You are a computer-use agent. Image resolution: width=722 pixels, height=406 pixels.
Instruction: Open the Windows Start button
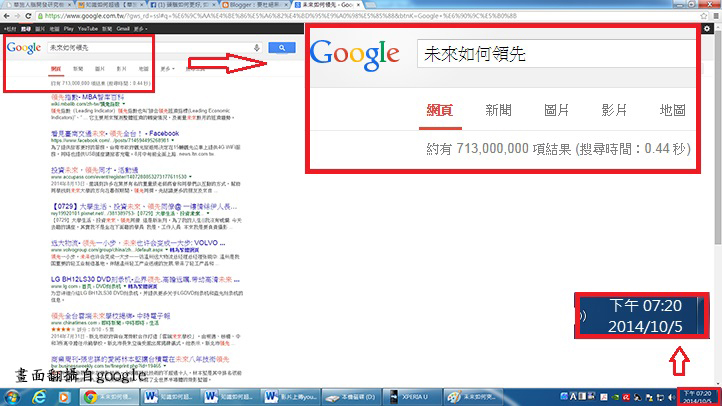(x=12, y=396)
